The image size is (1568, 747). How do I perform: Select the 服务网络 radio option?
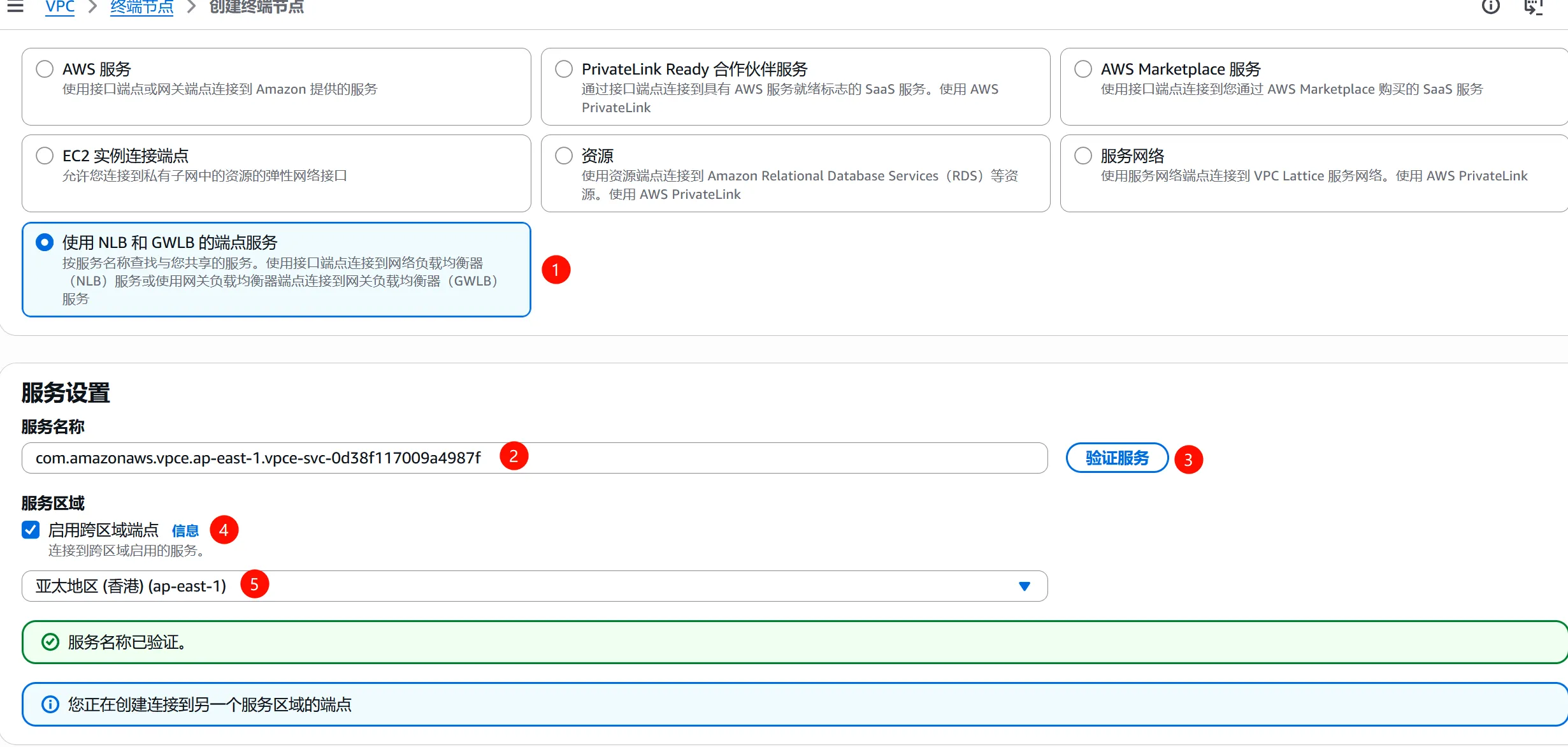1083,156
